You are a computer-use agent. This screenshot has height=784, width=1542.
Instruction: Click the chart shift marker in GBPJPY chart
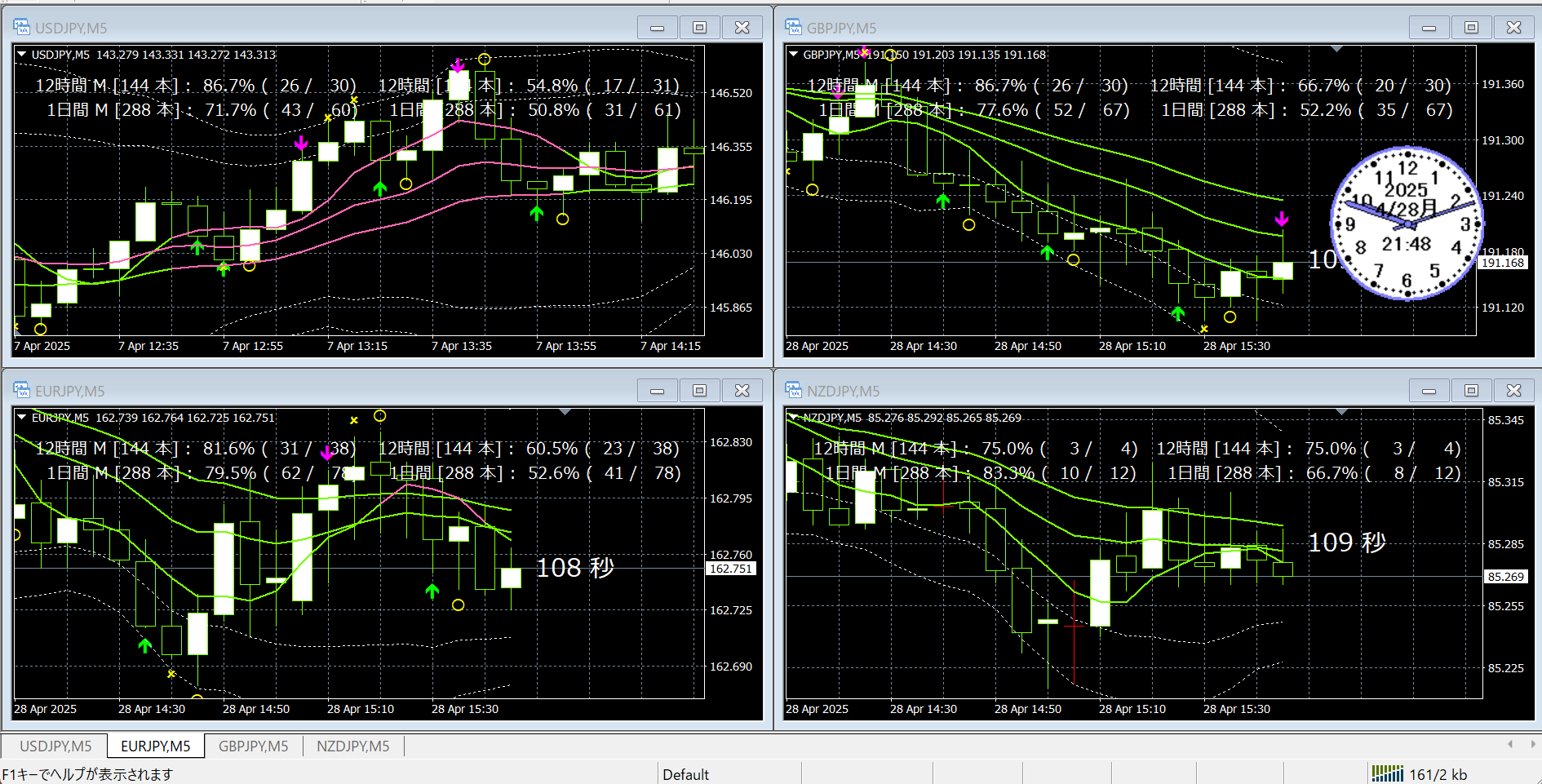click(1336, 49)
